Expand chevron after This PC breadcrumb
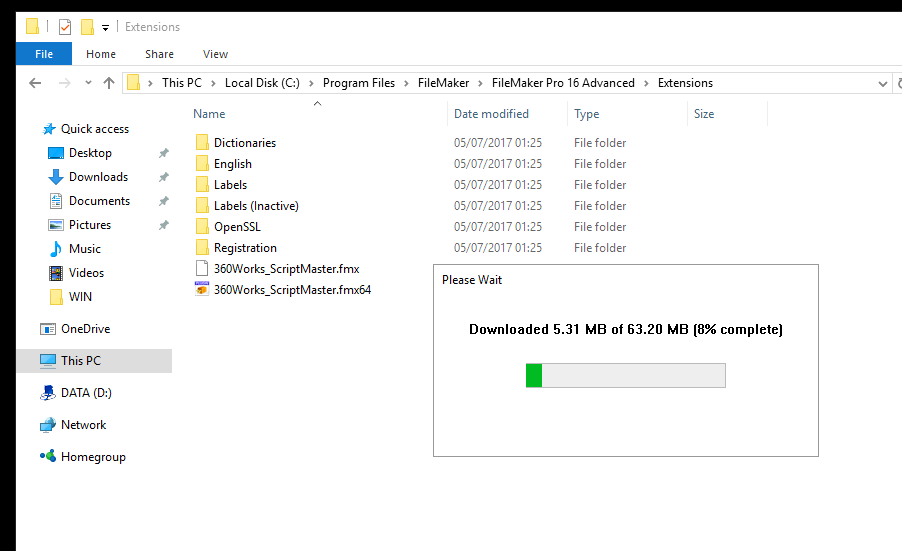 tap(213, 83)
